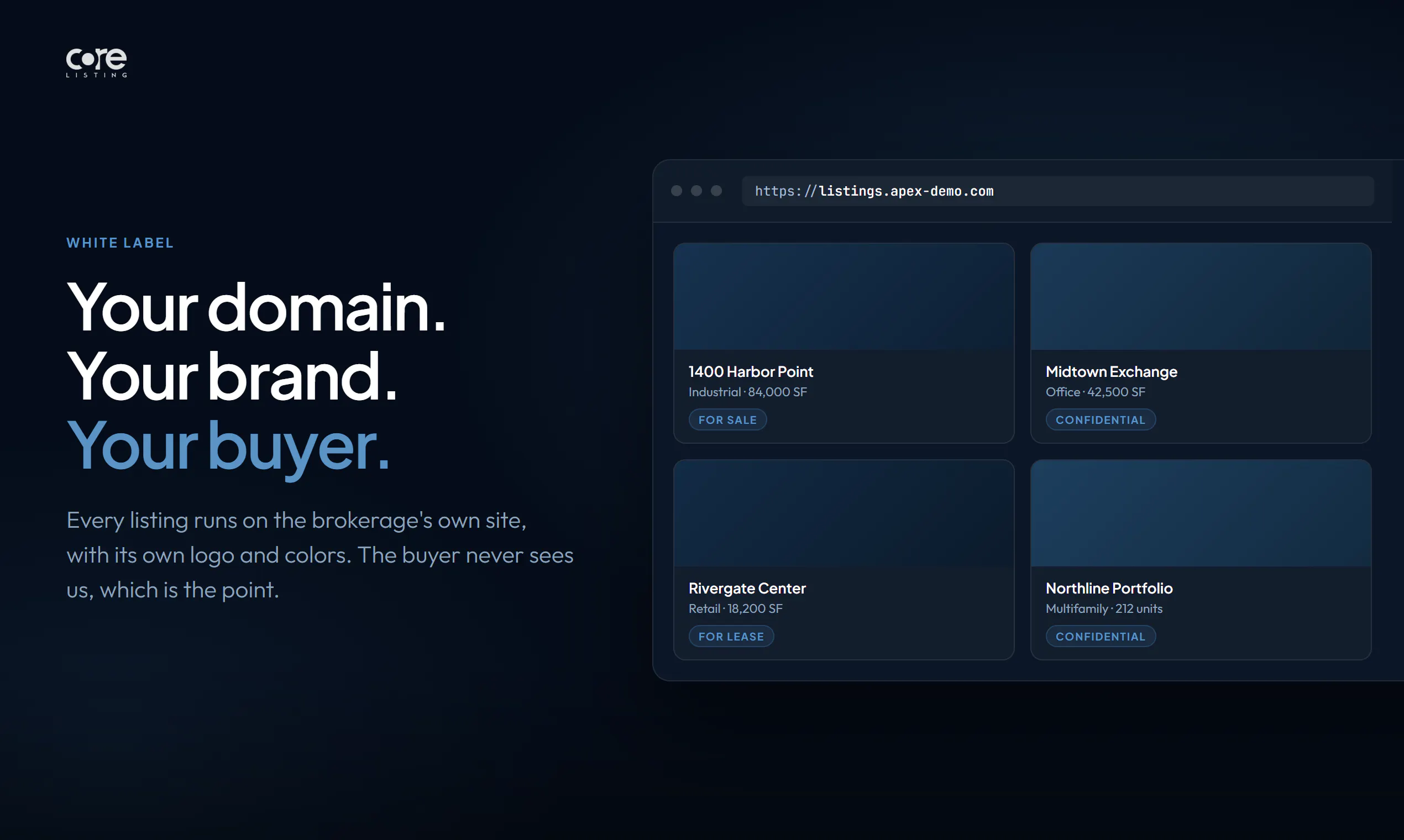The height and width of the screenshot is (840, 1404).
Task: Click the Core Listing logo
Action: click(x=96, y=62)
